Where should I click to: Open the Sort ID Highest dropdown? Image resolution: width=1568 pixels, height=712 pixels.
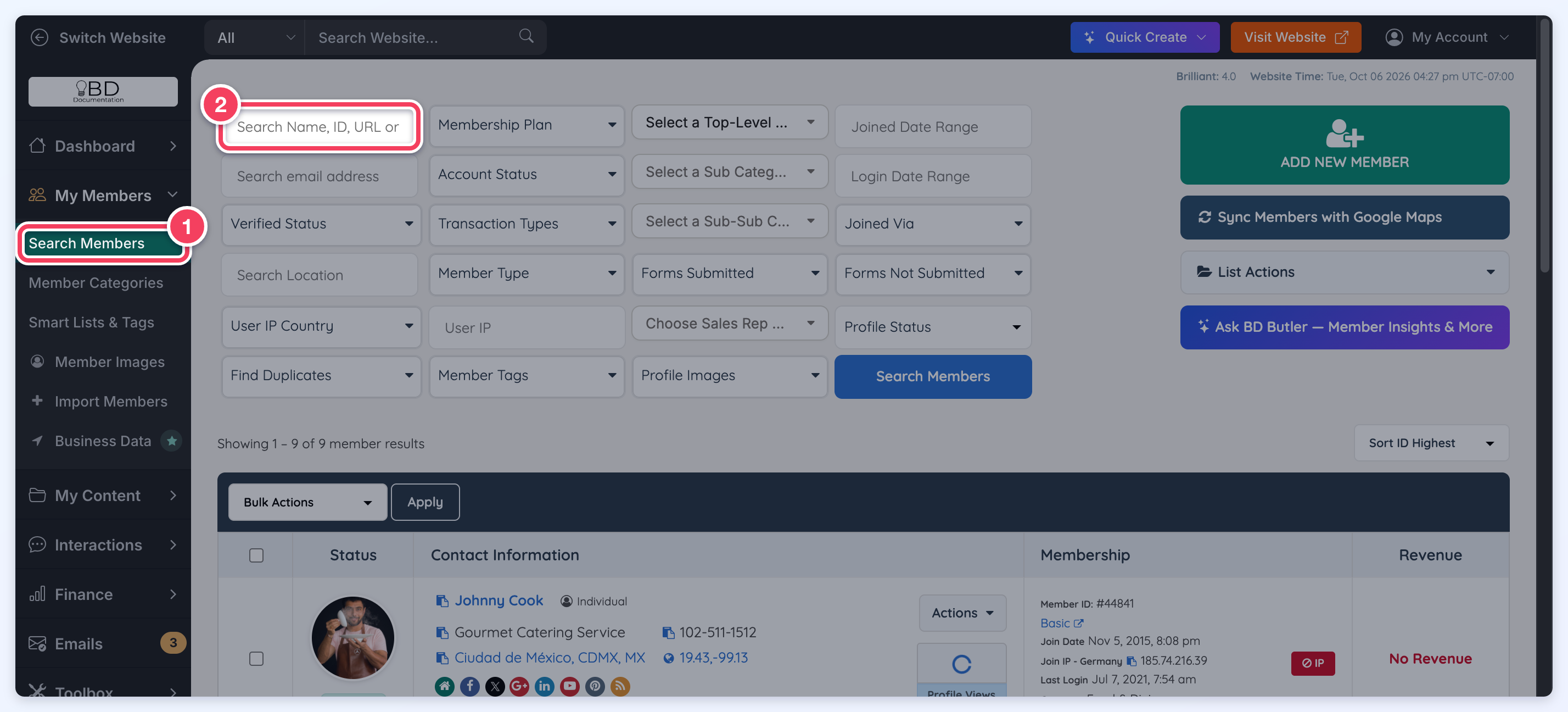click(x=1431, y=443)
